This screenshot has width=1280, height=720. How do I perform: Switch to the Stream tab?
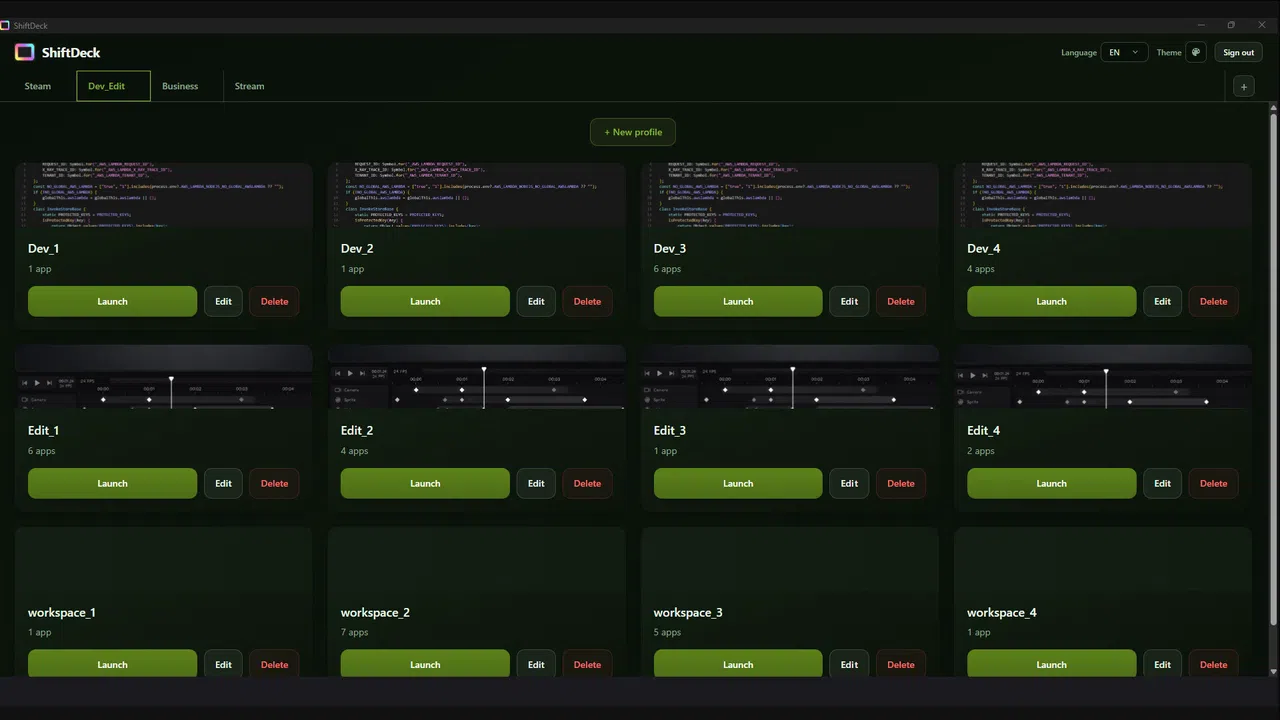249,86
